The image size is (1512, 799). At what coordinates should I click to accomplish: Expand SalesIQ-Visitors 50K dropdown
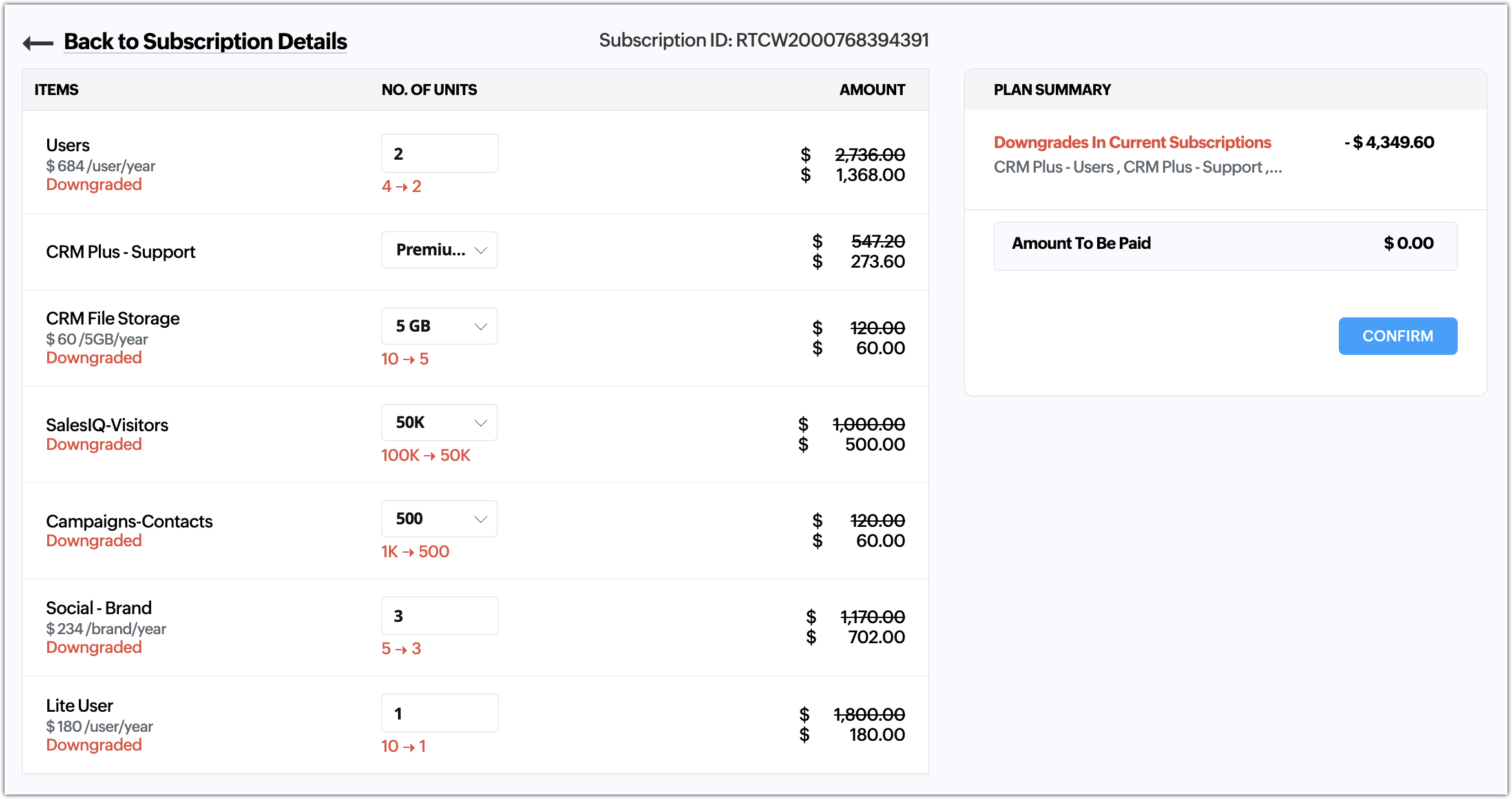pos(439,423)
